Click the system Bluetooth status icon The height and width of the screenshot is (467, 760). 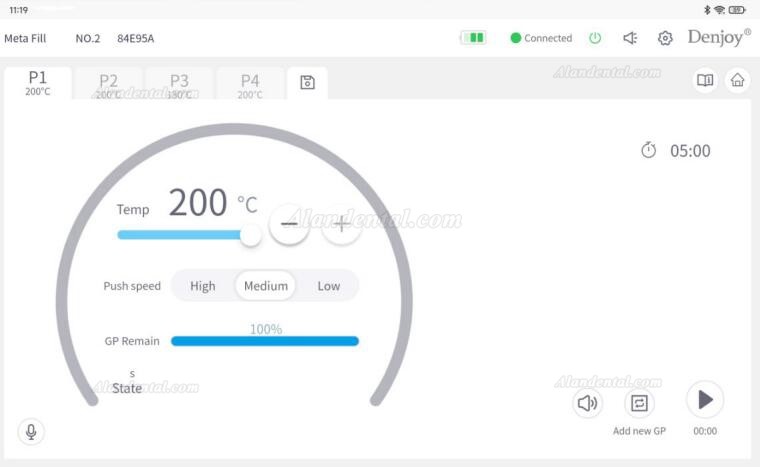[x=707, y=10]
